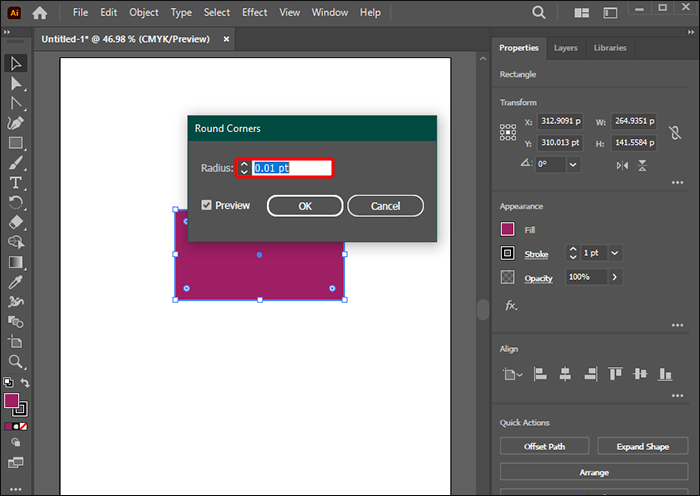This screenshot has width=700, height=496.
Task: Click the fx effects icon in Appearance
Action: coord(510,305)
